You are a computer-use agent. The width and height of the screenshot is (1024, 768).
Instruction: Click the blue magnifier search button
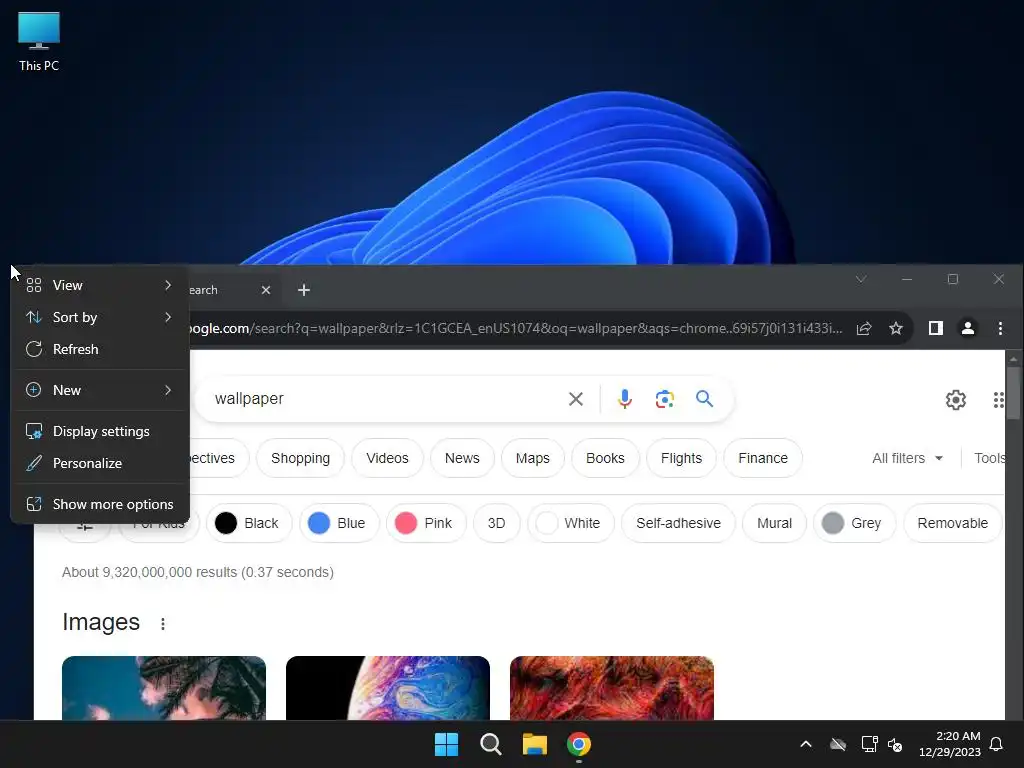click(x=704, y=398)
